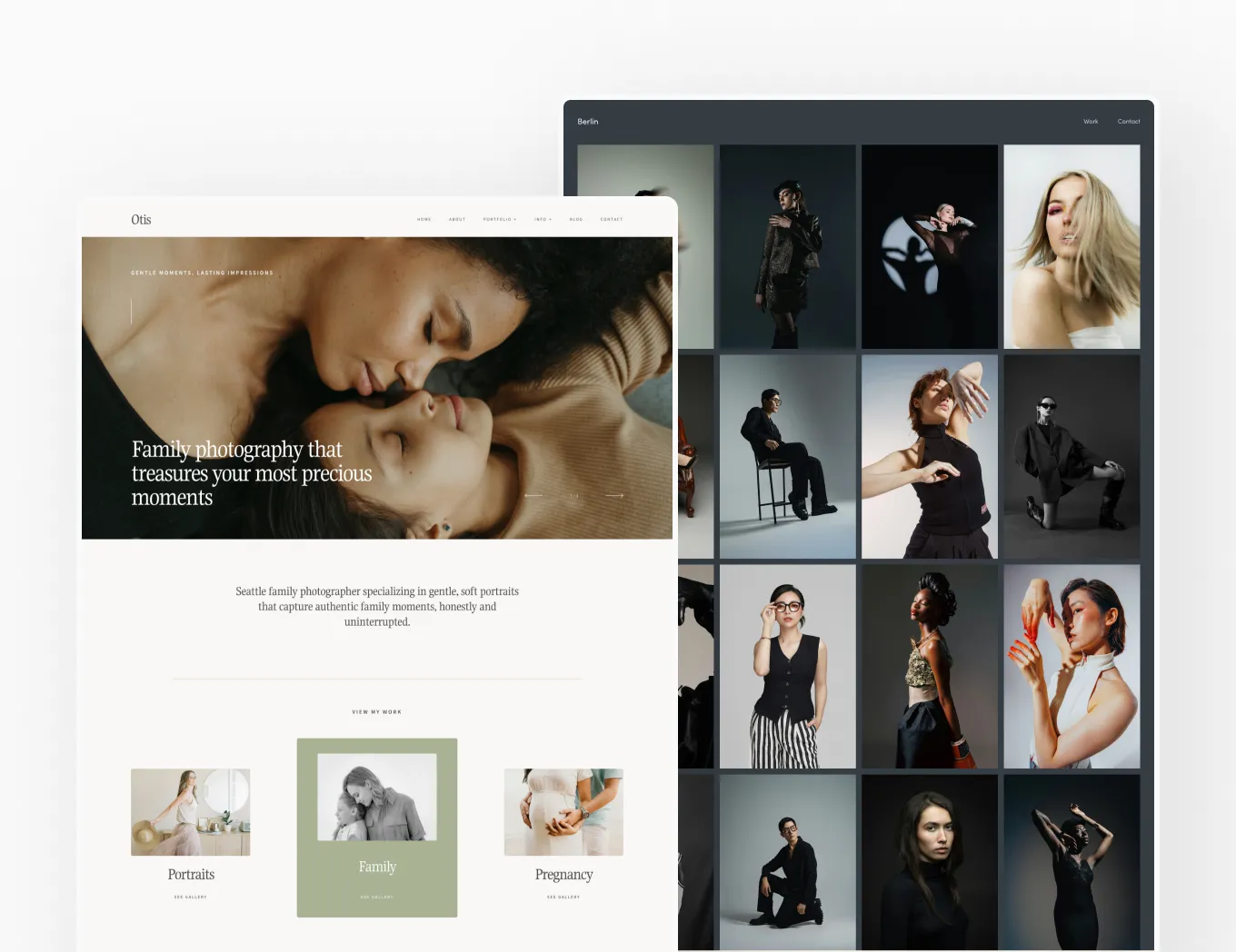Screen dimensions: 1236x952
Task: Open the blonde woman portrait photo
Action: coord(1072,246)
